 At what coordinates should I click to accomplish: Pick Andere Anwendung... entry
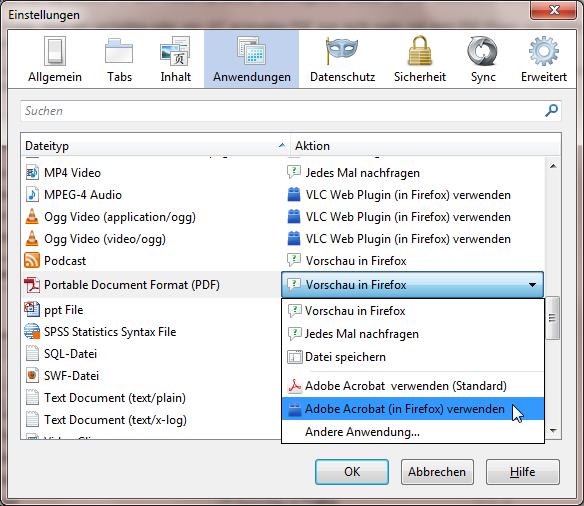click(x=413, y=432)
